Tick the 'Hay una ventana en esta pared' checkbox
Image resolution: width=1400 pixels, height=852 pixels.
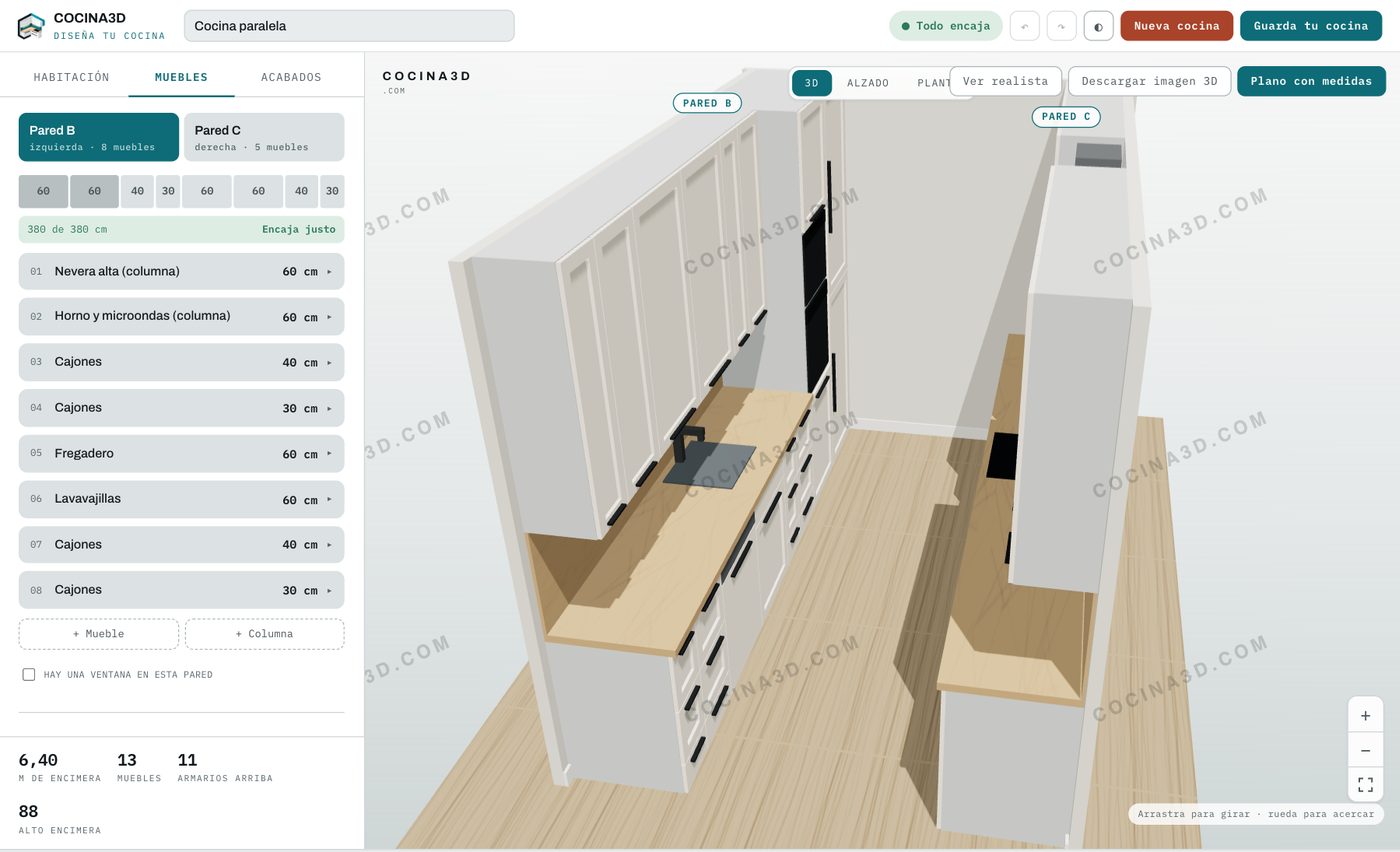click(x=29, y=675)
